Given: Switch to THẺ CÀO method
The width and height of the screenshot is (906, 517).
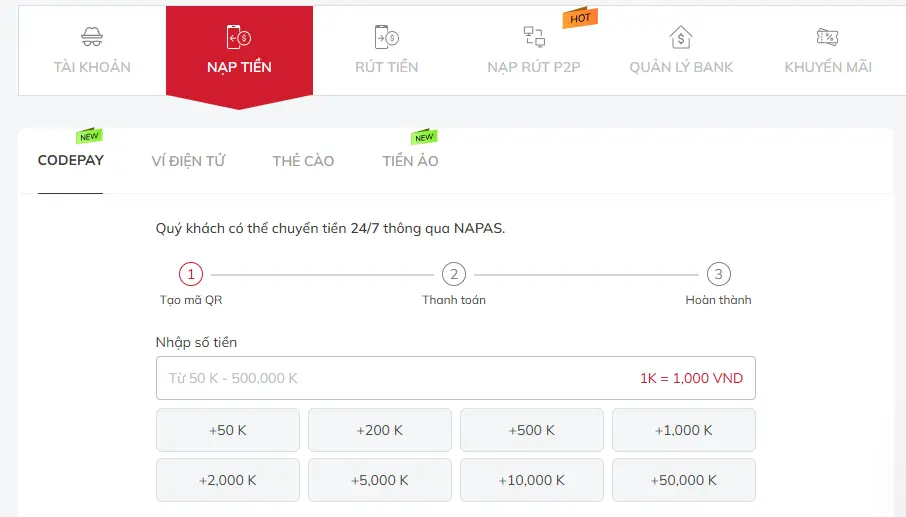Looking at the screenshot, I should (303, 161).
